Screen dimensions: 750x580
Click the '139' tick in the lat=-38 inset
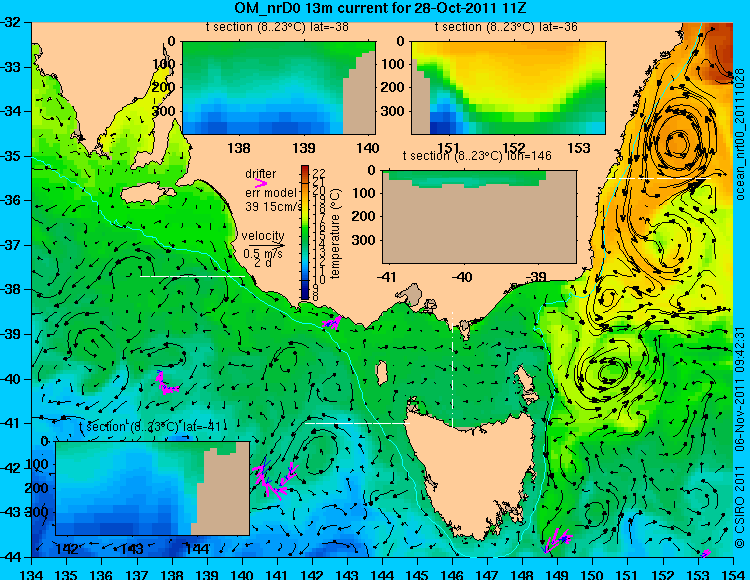click(304, 148)
